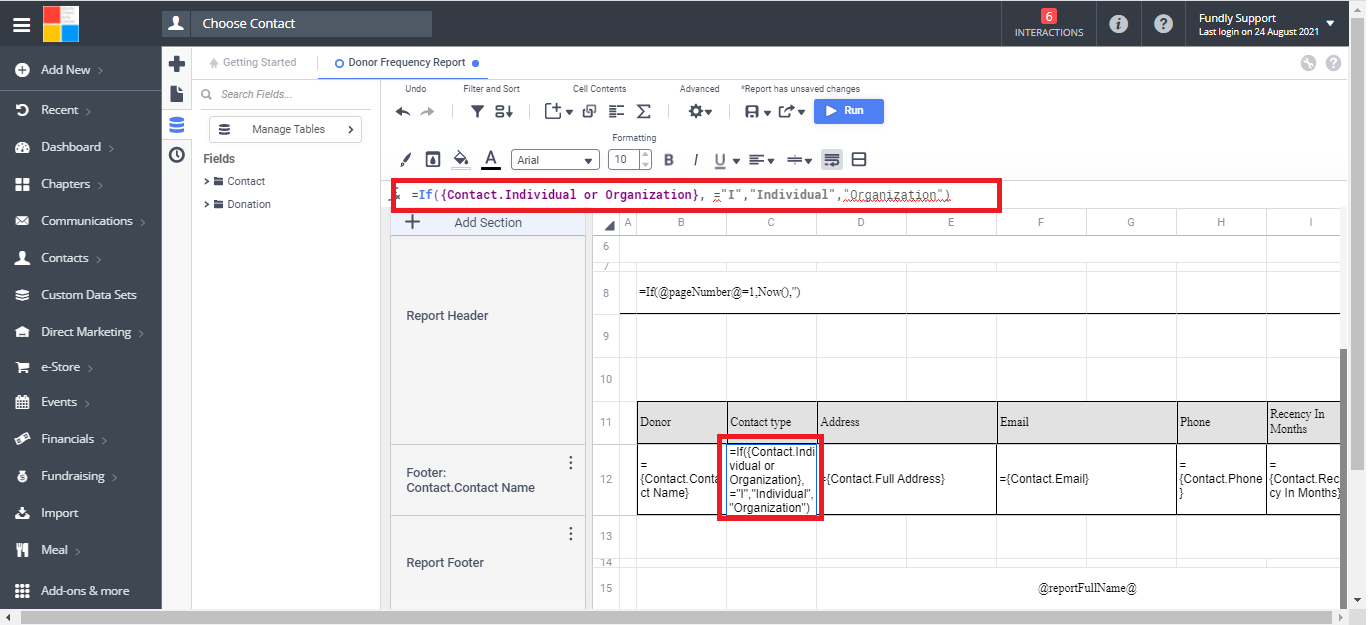Select the Contact type header cell

(772, 422)
